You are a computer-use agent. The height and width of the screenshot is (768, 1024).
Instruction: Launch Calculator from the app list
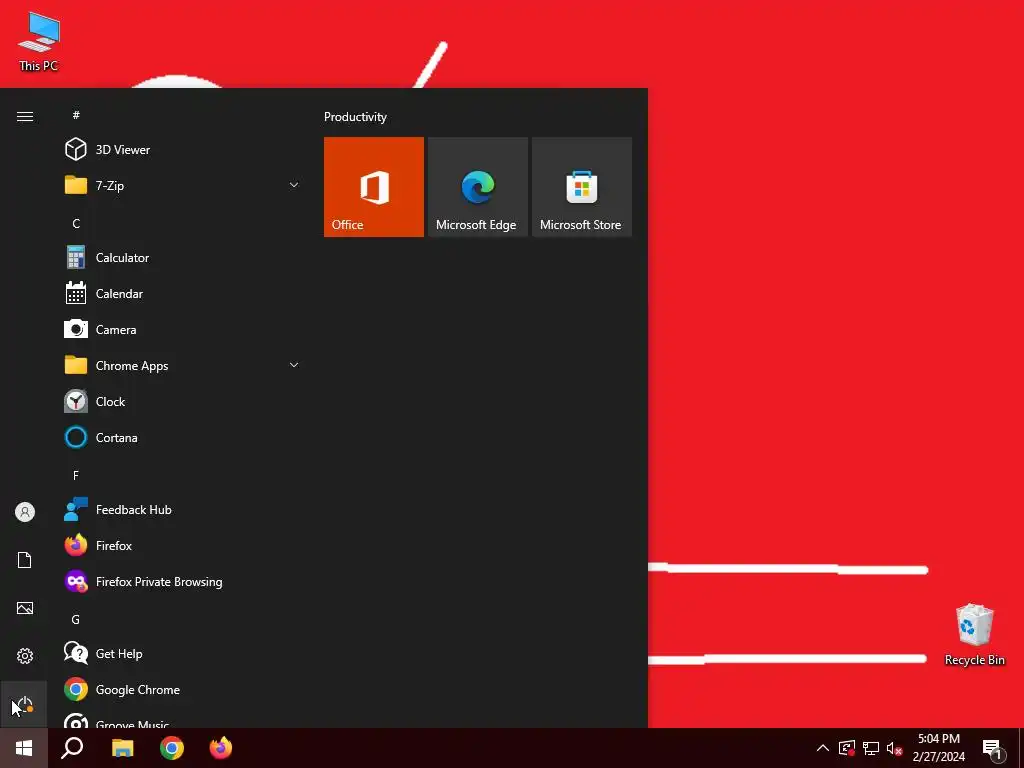coord(183,258)
